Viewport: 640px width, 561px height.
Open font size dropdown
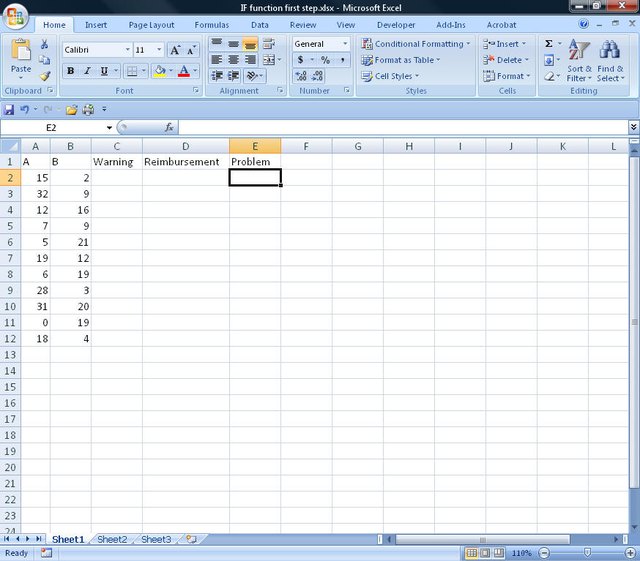(159, 50)
